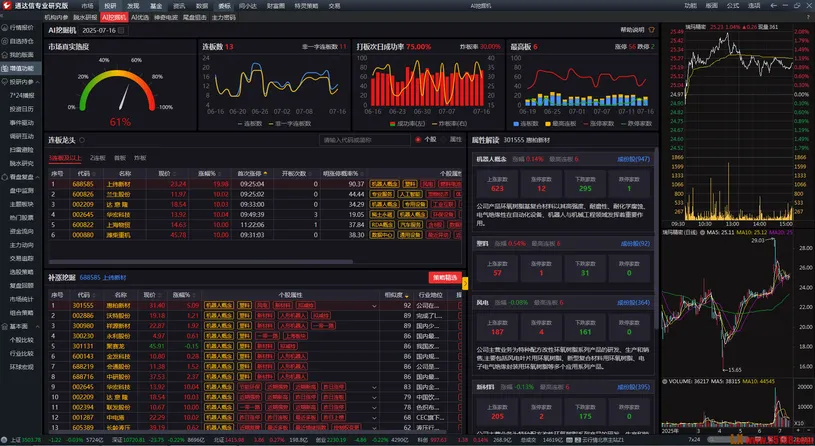Select the 增值功能 sidebar icon
The width and height of the screenshot is (815, 446).
[x=5, y=68]
